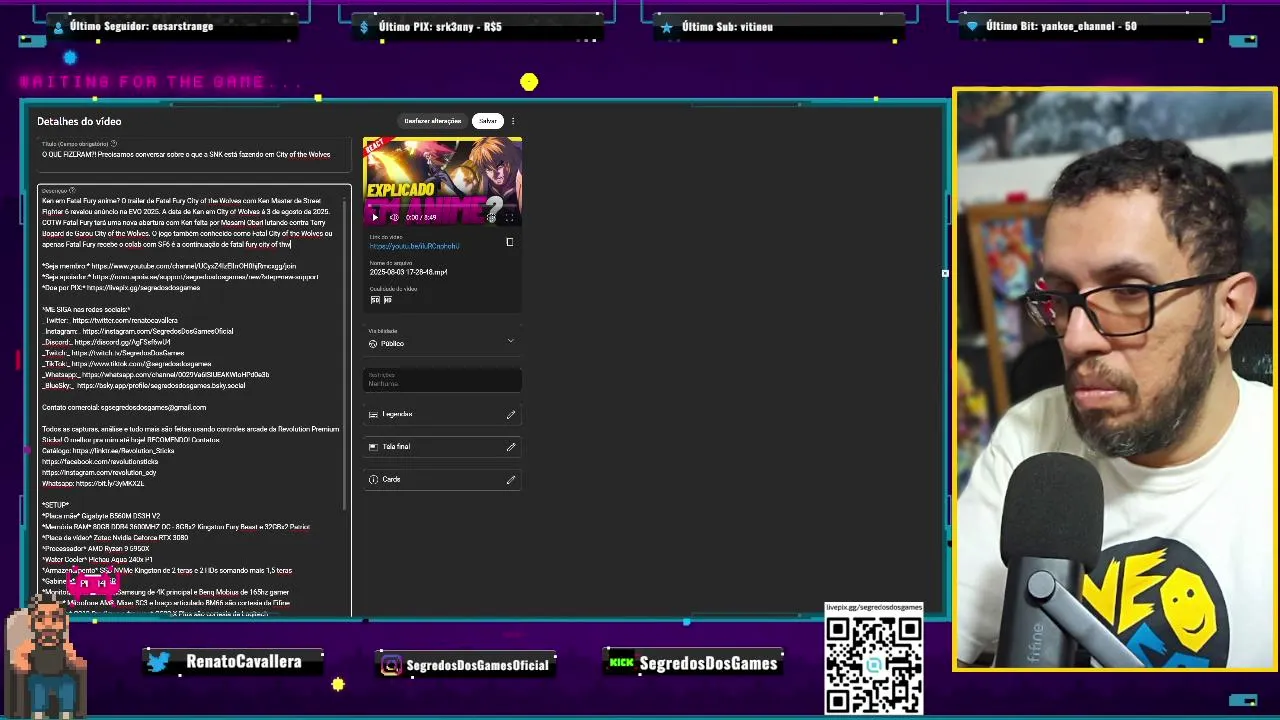Edit Cards with the pencil icon
Screen dimensions: 1280x720
[x=511, y=480]
